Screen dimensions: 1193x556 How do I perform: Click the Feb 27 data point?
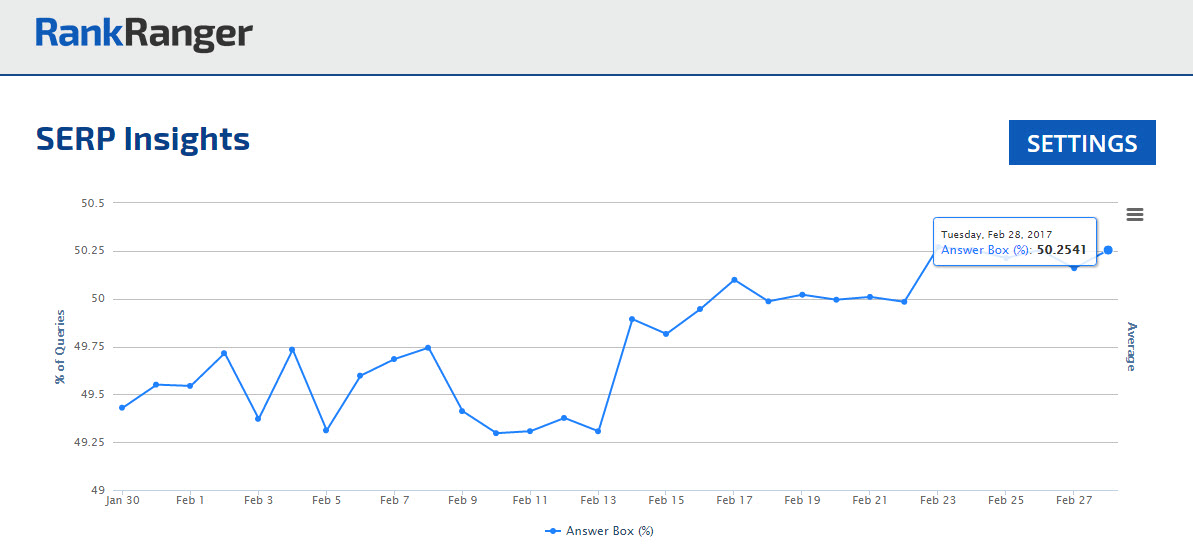click(x=1074, y=268)
